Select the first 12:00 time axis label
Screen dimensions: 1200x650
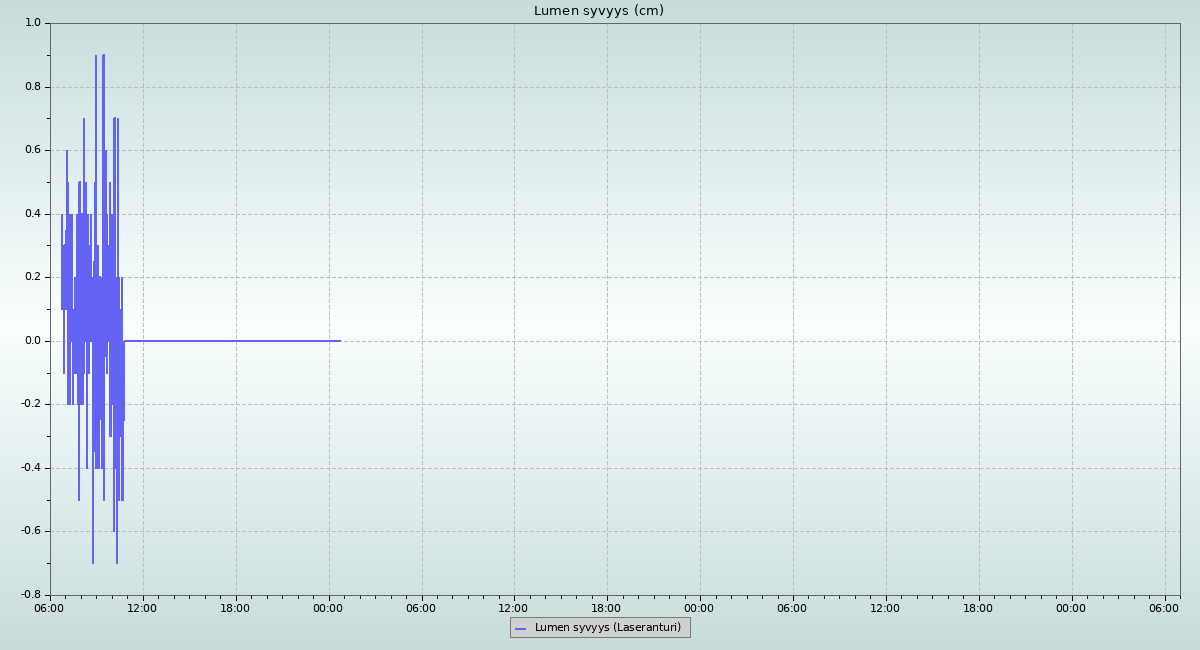click(x=143, y=608)
